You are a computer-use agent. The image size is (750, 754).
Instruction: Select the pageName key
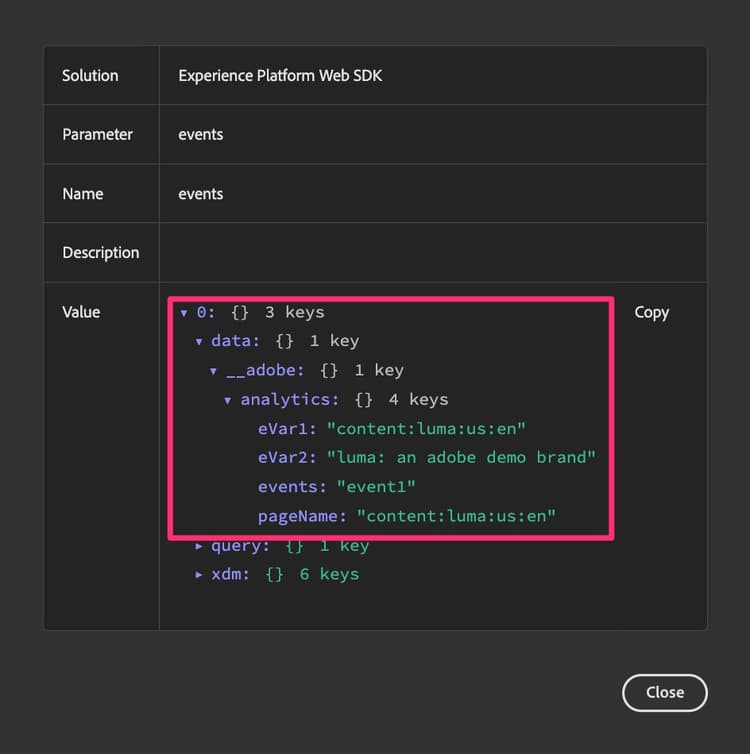[302, 516]
